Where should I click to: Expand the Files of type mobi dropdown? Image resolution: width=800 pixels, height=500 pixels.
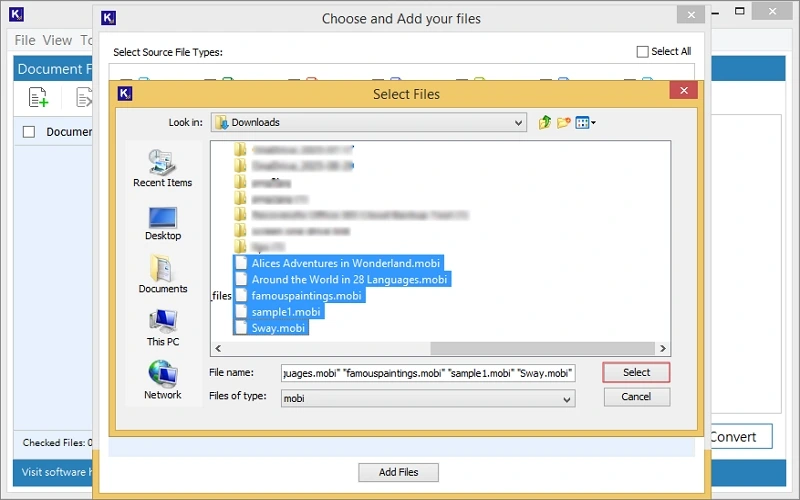click(x=566, y=399)
